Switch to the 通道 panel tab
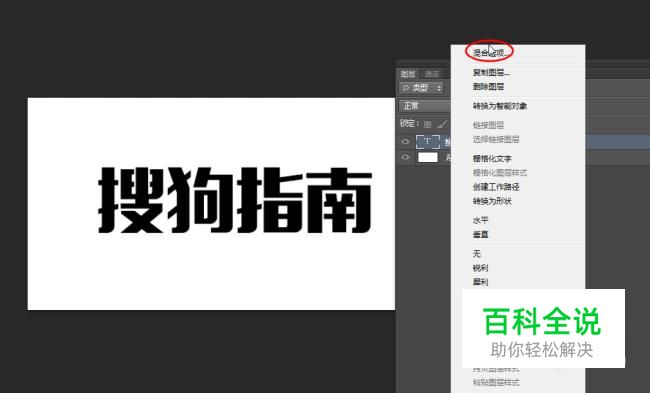 click(432, 74)
